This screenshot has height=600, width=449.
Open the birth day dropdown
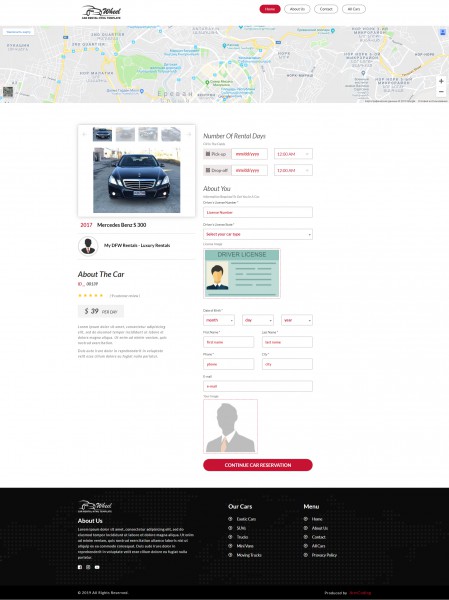[x=258, y=320]
